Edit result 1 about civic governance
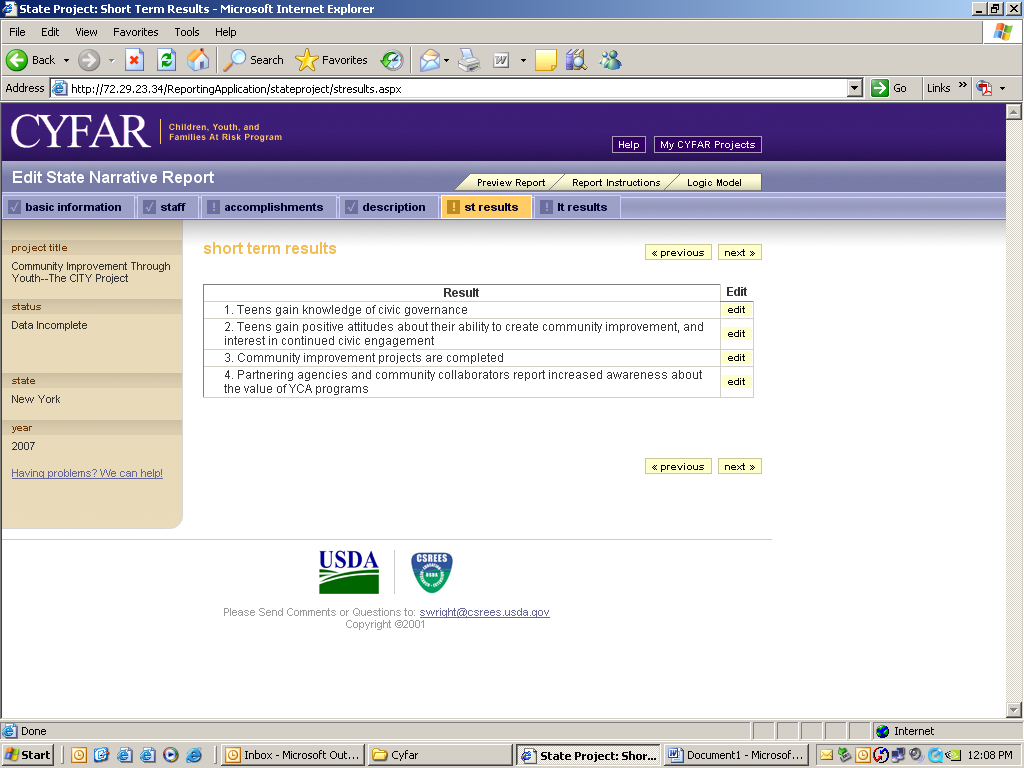The height and width of the screenshot is (768, 1024). 736,310
